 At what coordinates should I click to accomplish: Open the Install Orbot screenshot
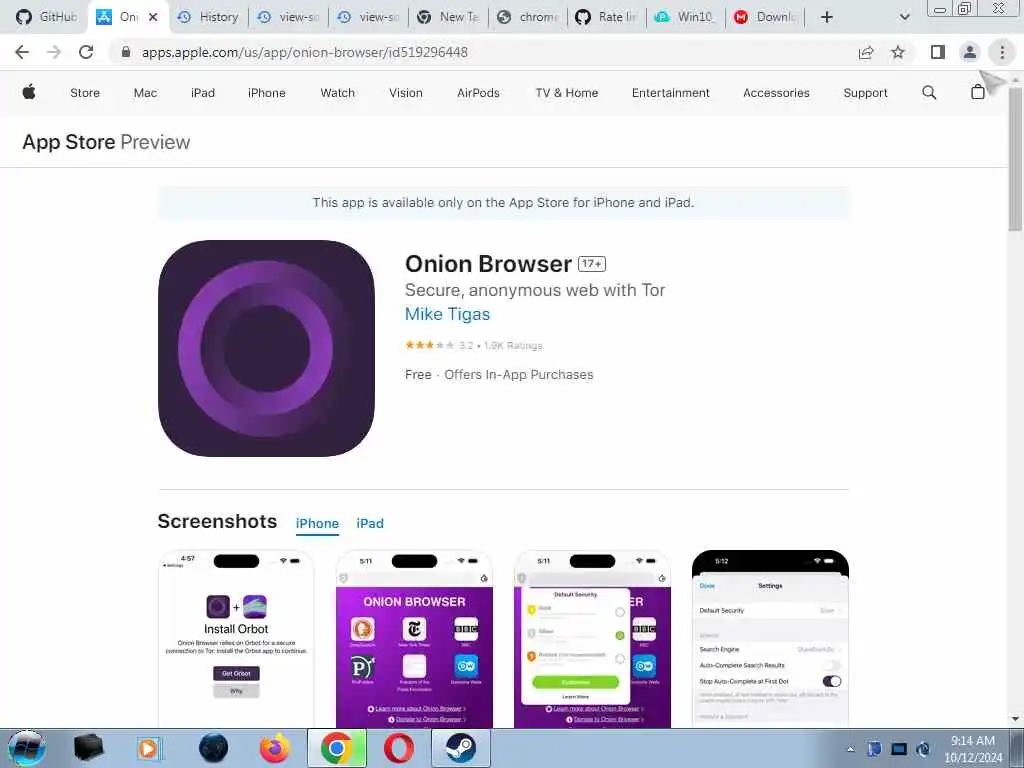coord(236,639)
